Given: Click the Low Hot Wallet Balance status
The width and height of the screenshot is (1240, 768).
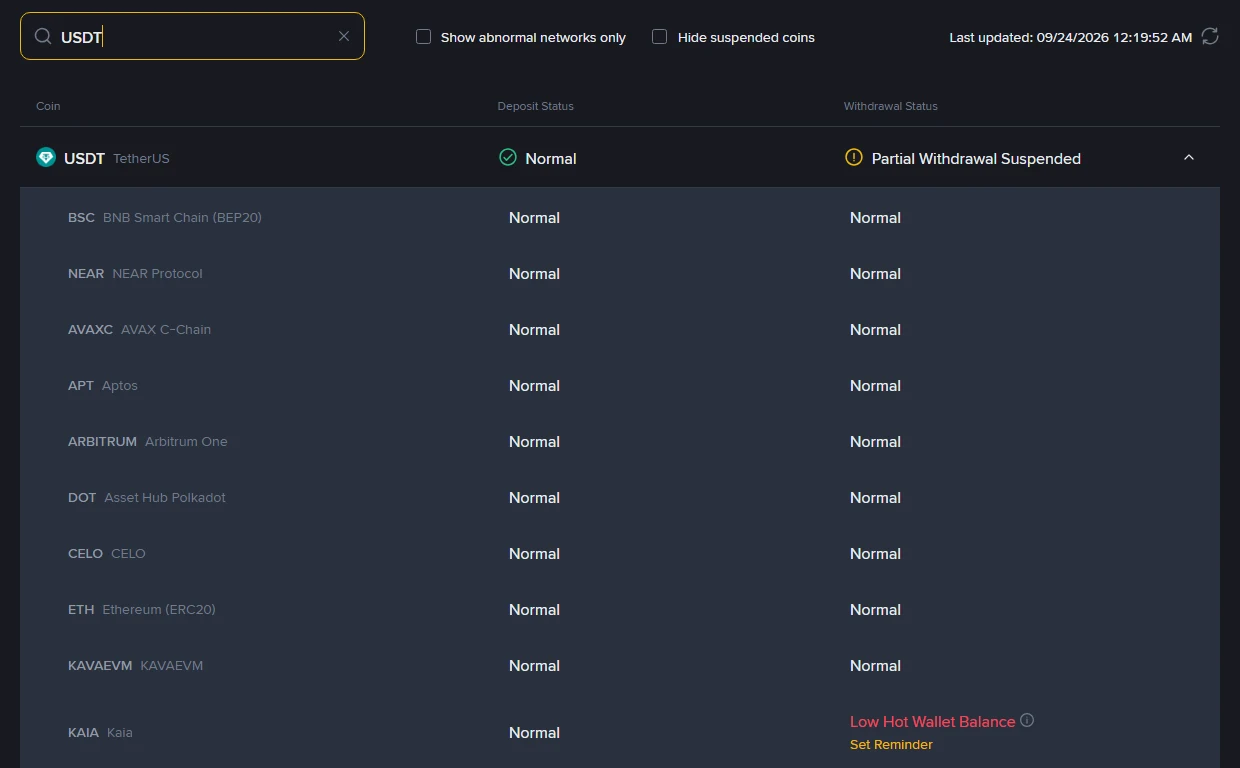Looking at the screenshot, I should [x=932, y=721].
